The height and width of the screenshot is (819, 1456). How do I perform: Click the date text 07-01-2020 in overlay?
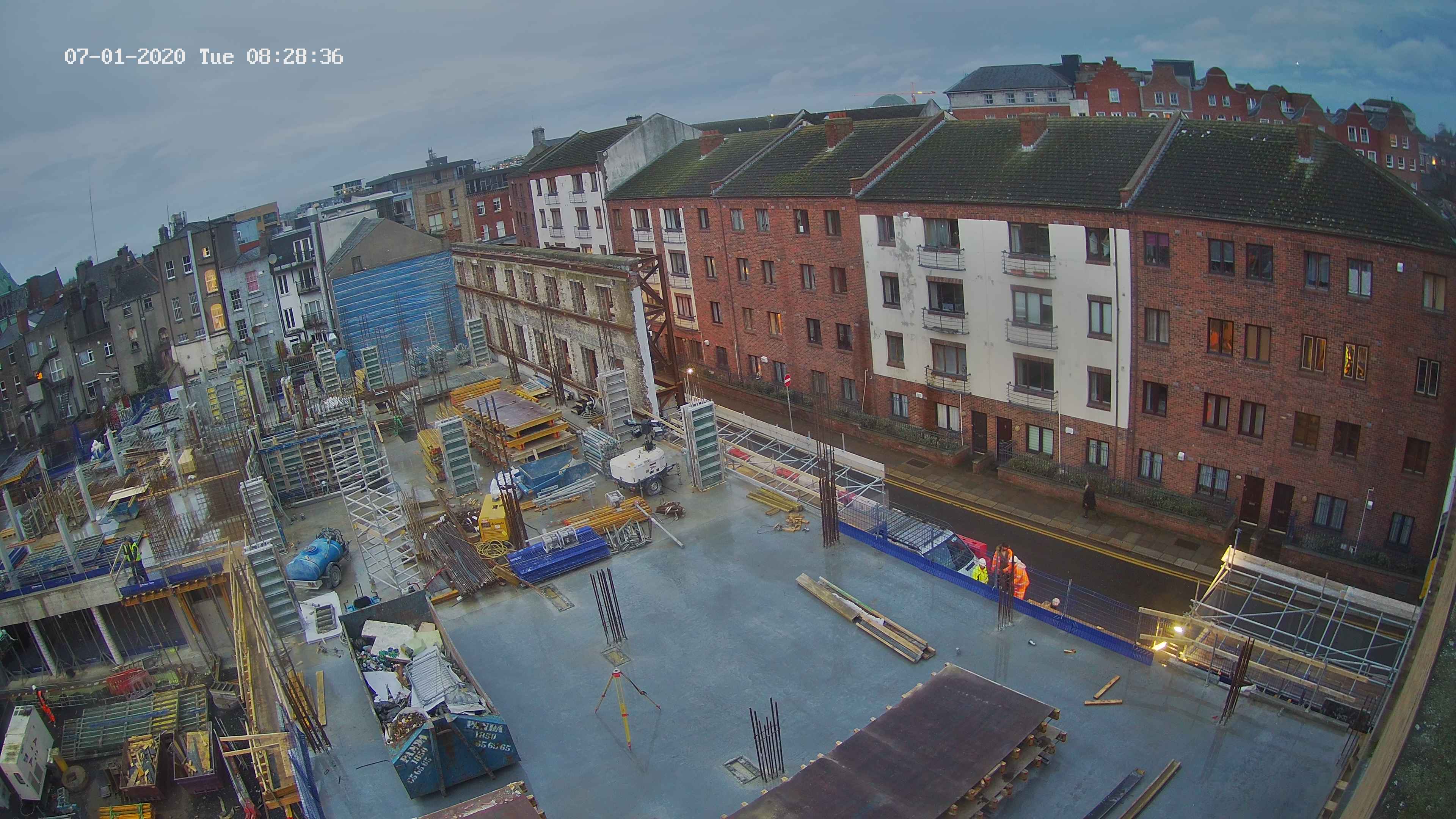click(124, 56)
